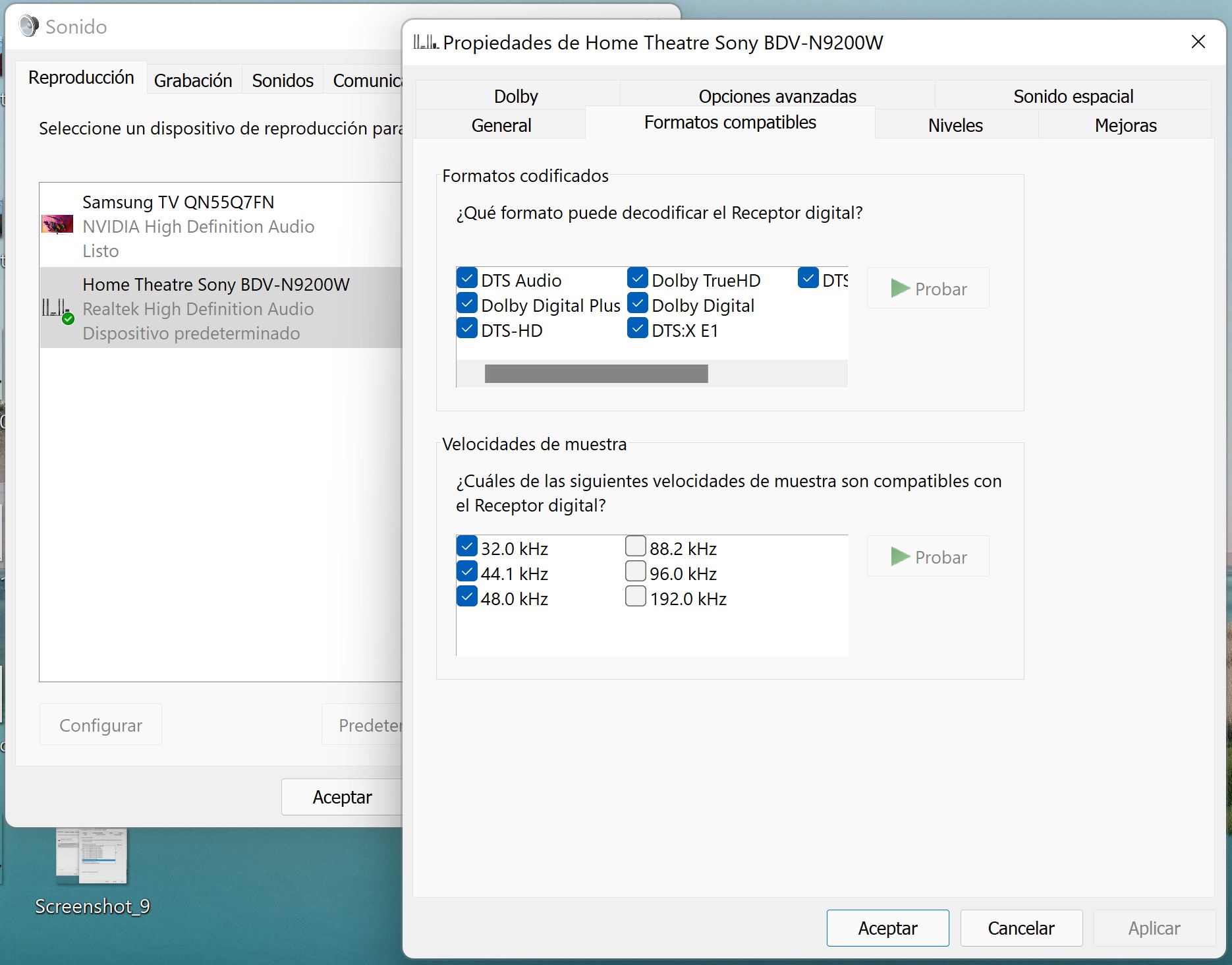Click the horizontal scrollbar under encoded formats
The image size is (1232, 965).
tap(596, 374)
